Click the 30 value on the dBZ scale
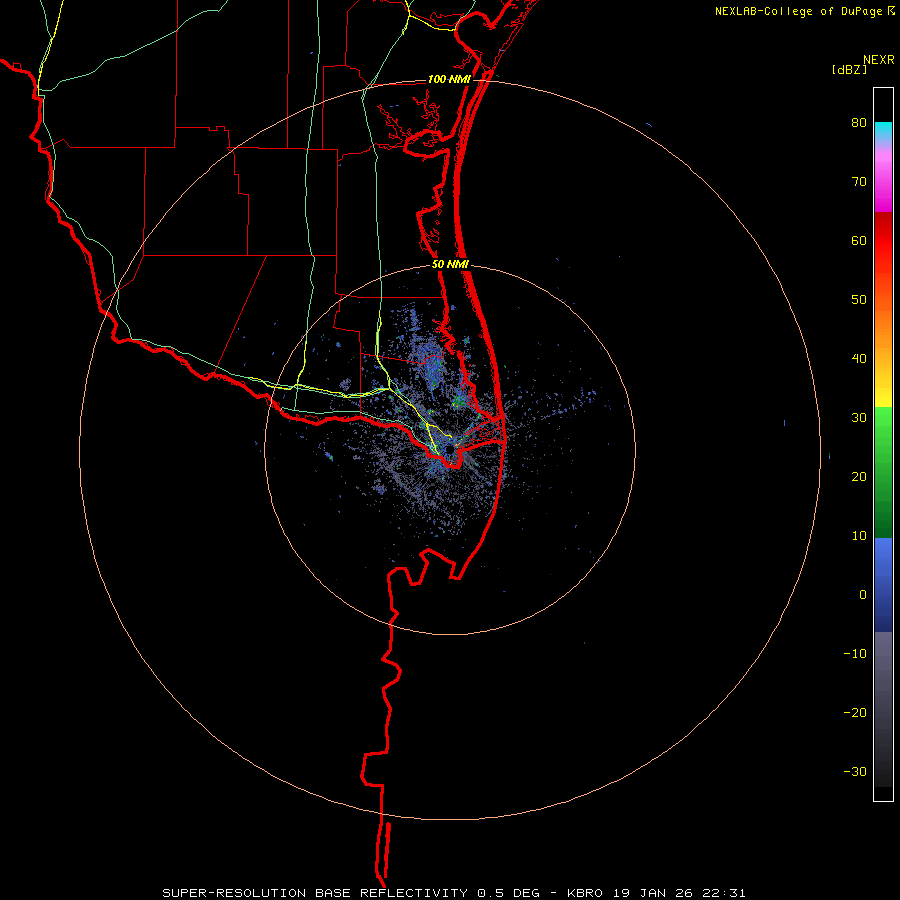 click(859, 417)
